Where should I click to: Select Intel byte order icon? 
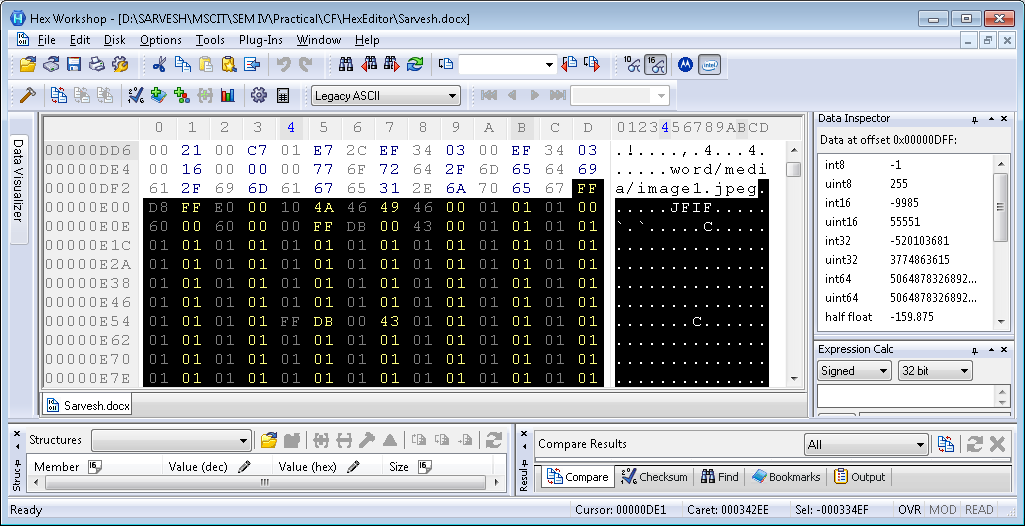pos(709,64)
